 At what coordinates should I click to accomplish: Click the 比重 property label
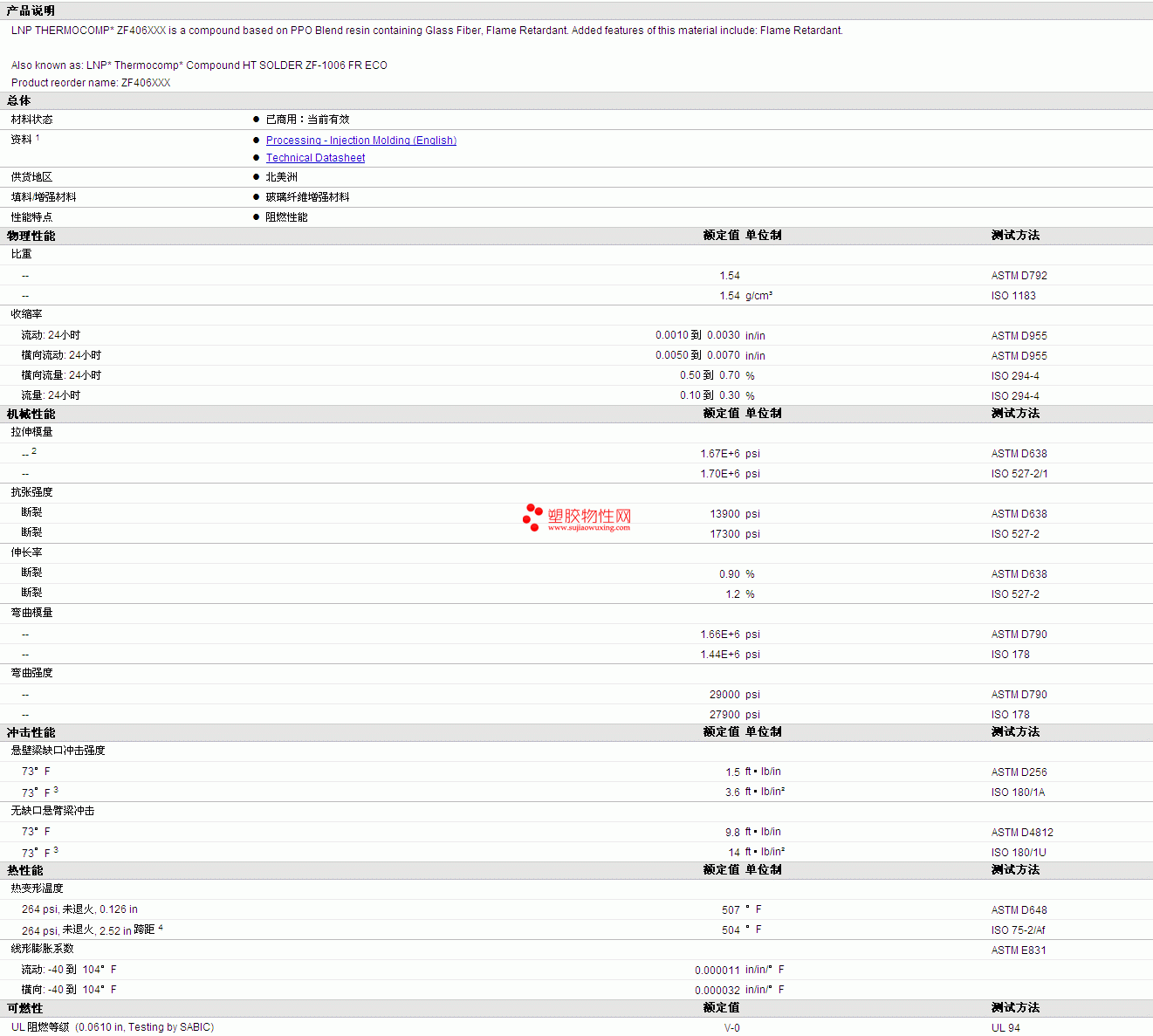(x=22, y=254)
